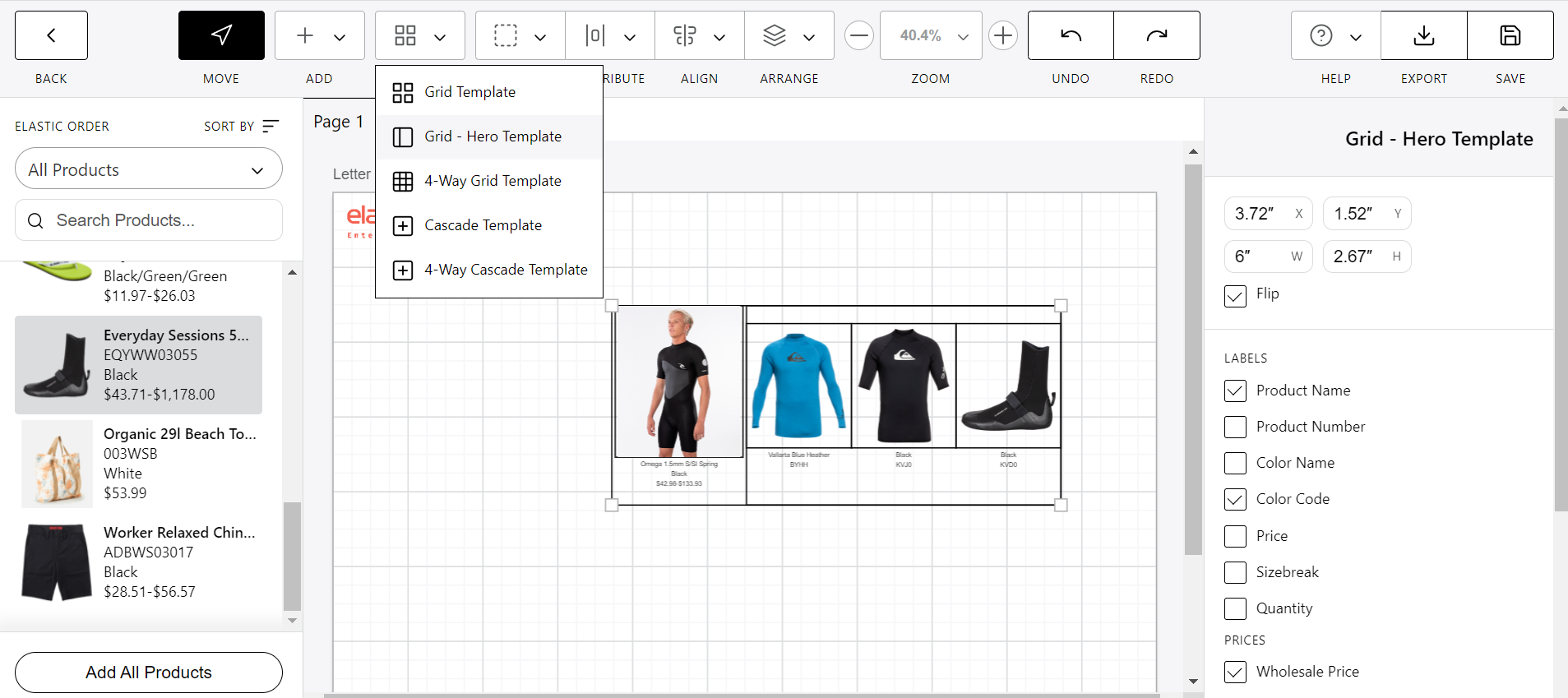Click the Undo arrow icon
The width and height of the screenshot is (1568, 698).
click(1071, 35)
